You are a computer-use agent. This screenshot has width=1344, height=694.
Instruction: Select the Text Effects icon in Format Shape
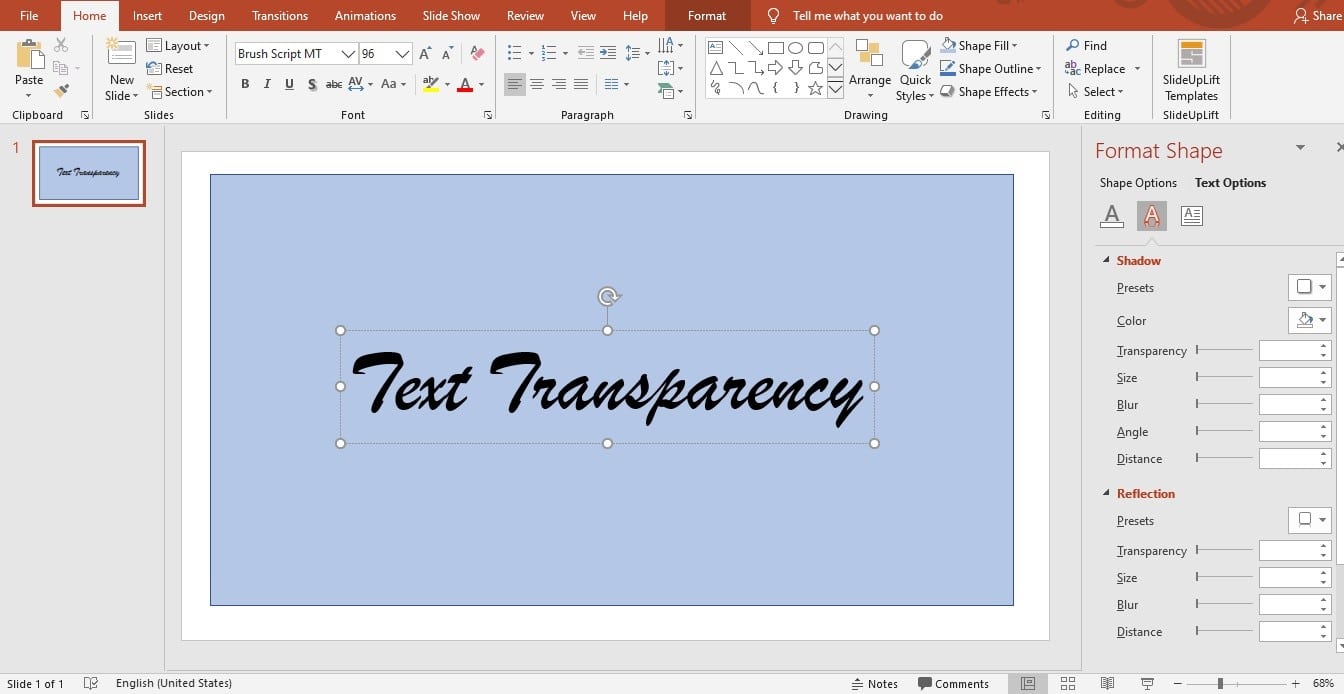(1151, 215)
